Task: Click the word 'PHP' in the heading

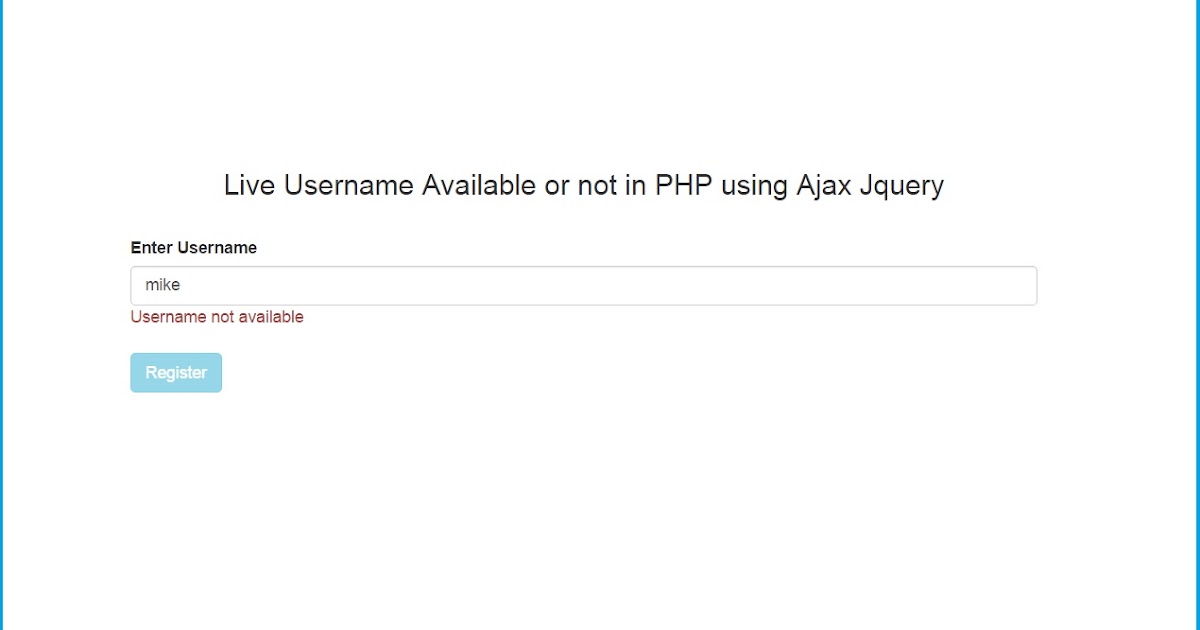Action: (x=683, y=185)
